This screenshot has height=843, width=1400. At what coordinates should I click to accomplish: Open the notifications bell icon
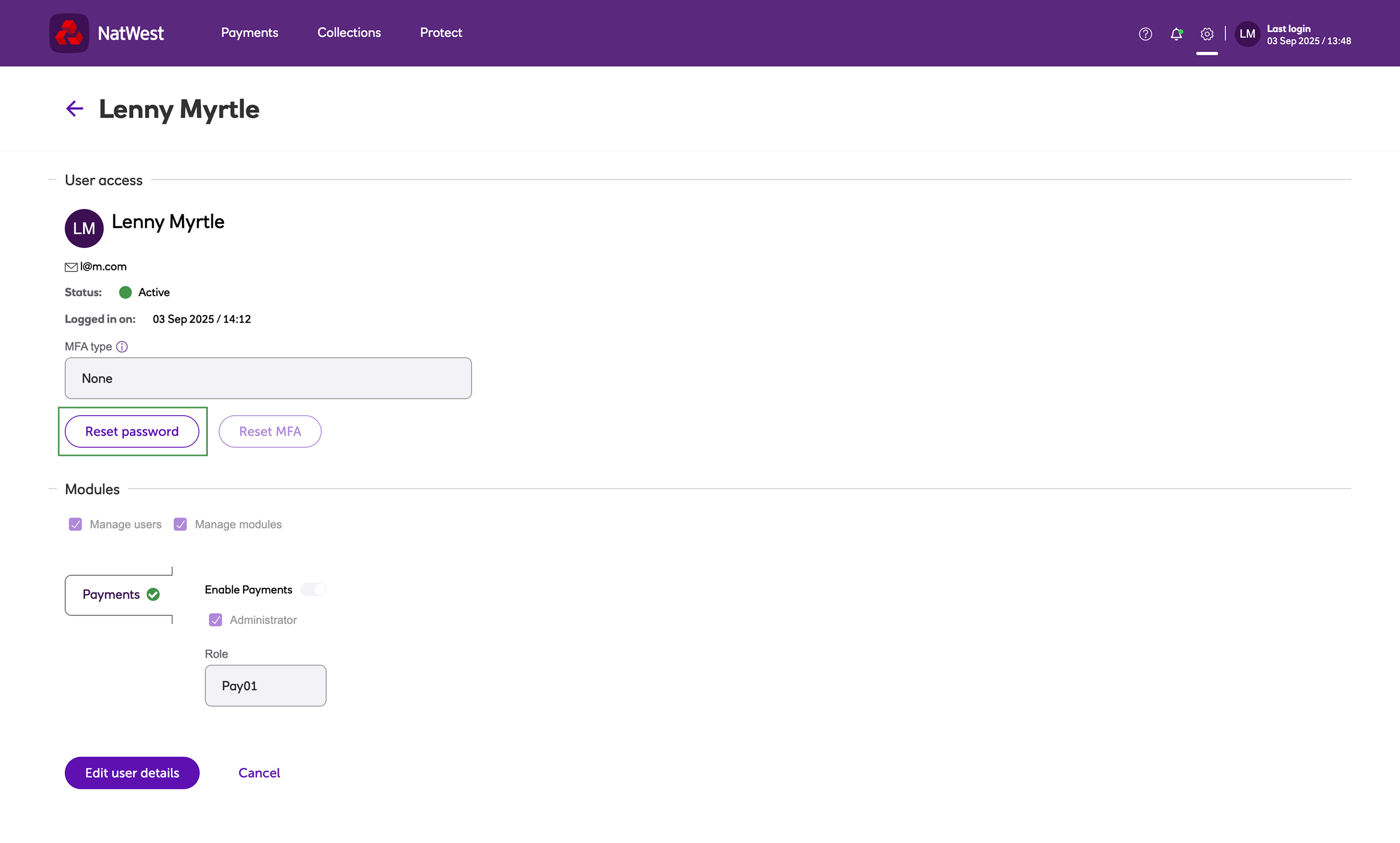point(1176,34)
